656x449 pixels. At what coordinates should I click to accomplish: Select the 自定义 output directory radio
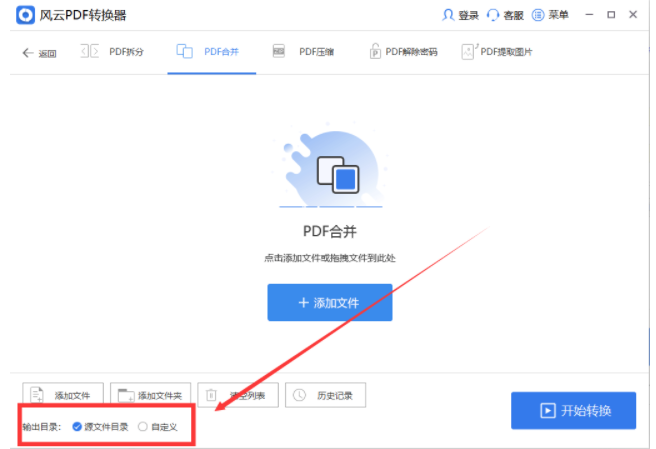point(143,427)
